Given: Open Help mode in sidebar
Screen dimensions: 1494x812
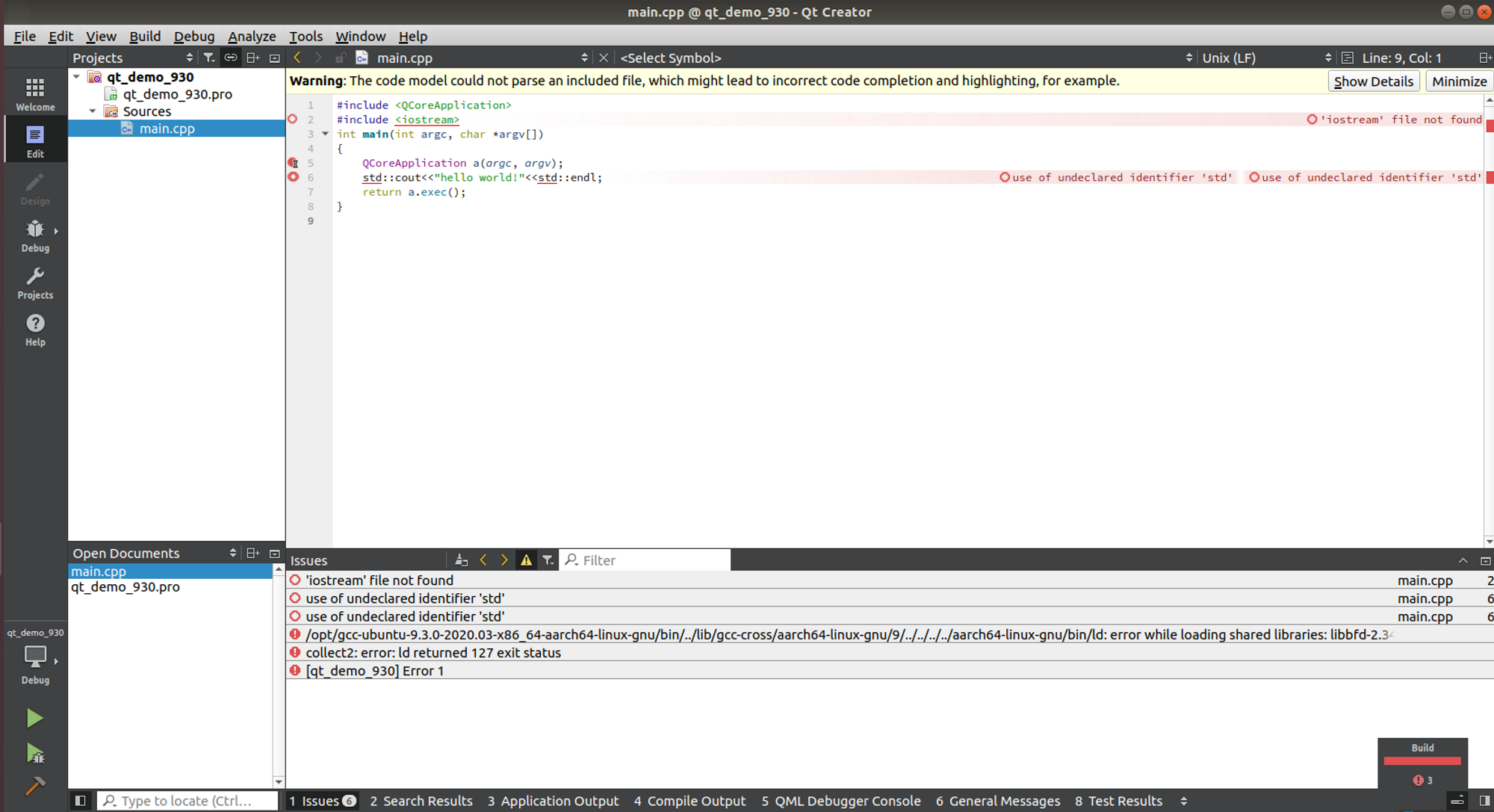Looking at the screenshot, I should pos(35,329).
